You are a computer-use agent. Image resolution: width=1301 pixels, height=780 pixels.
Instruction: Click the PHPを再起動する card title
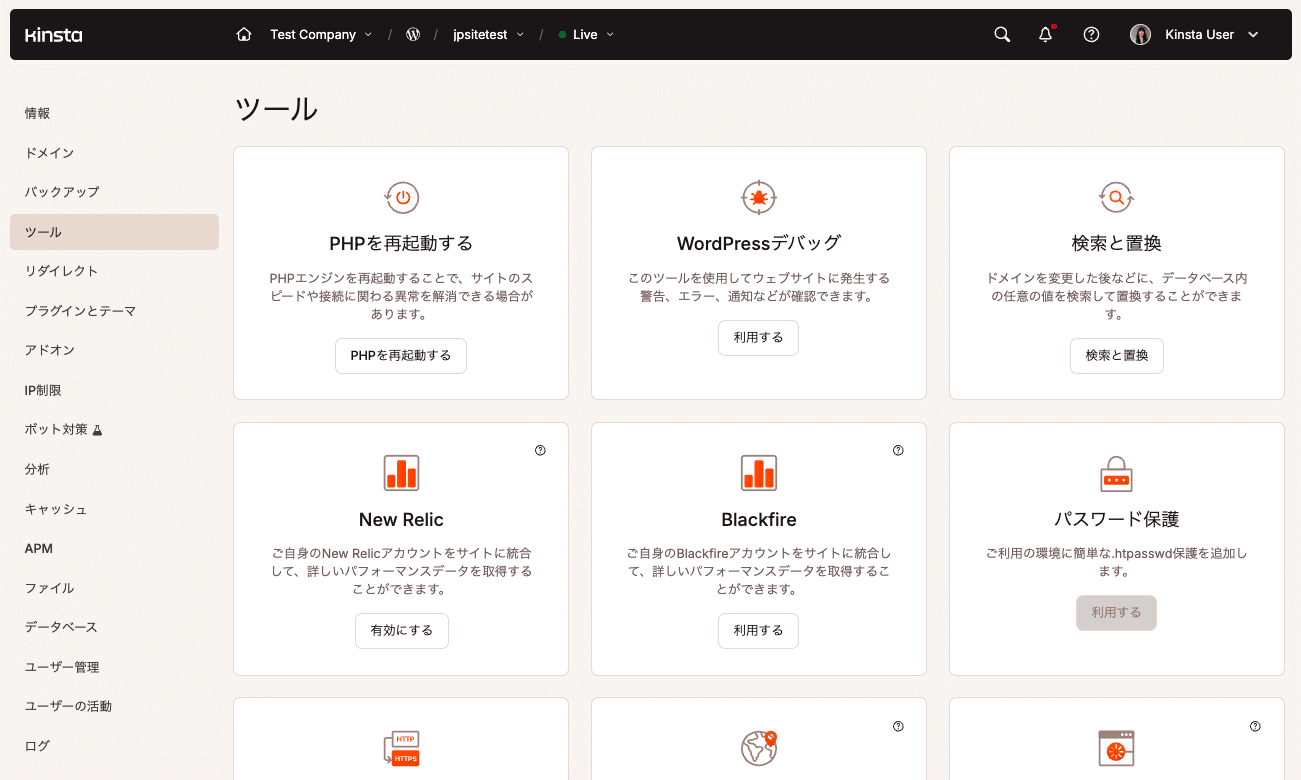[x=401, y=244]
